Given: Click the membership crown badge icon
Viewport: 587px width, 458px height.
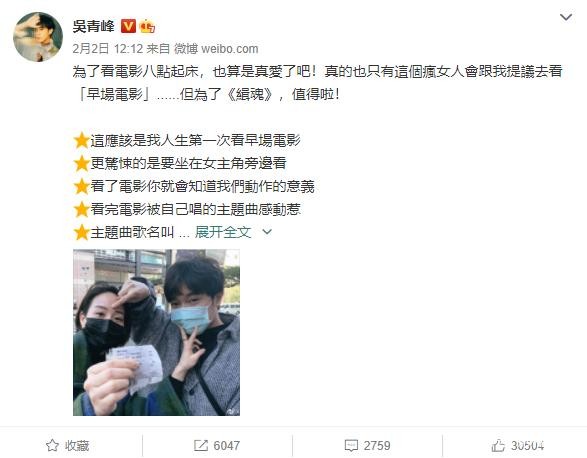Looking at the screenshot, I should pos(147,26).
